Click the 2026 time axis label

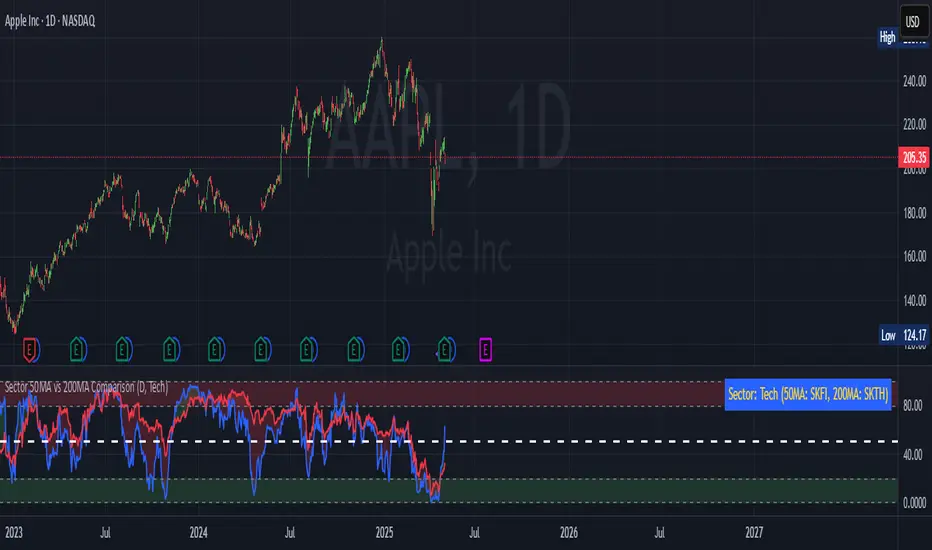point(569,532)
